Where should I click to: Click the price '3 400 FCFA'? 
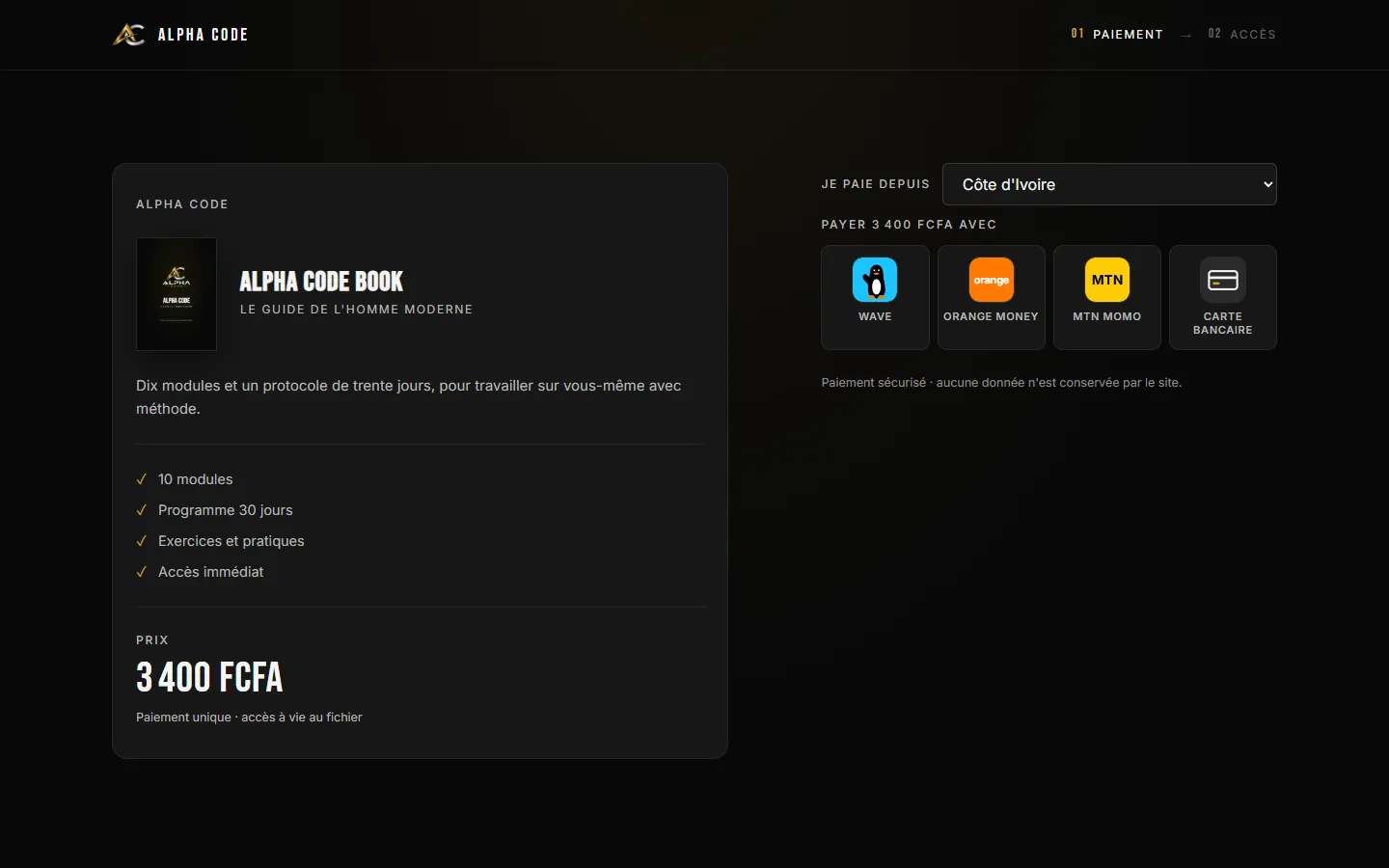pyautogui.click(x=209, y=677)
